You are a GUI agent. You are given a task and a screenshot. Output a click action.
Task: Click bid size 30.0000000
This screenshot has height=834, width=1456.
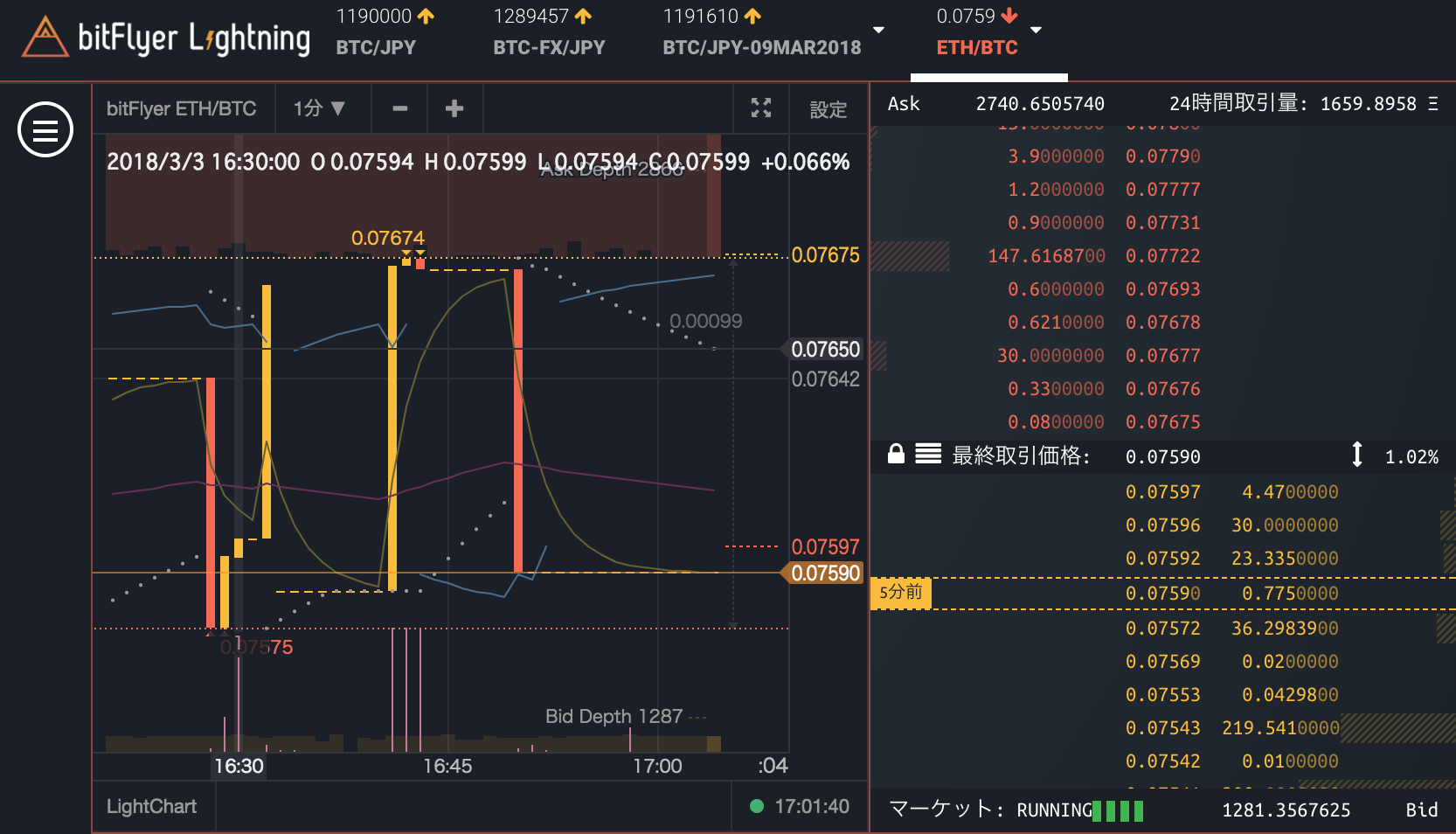pyautogui.click(x=1285, y=525)
